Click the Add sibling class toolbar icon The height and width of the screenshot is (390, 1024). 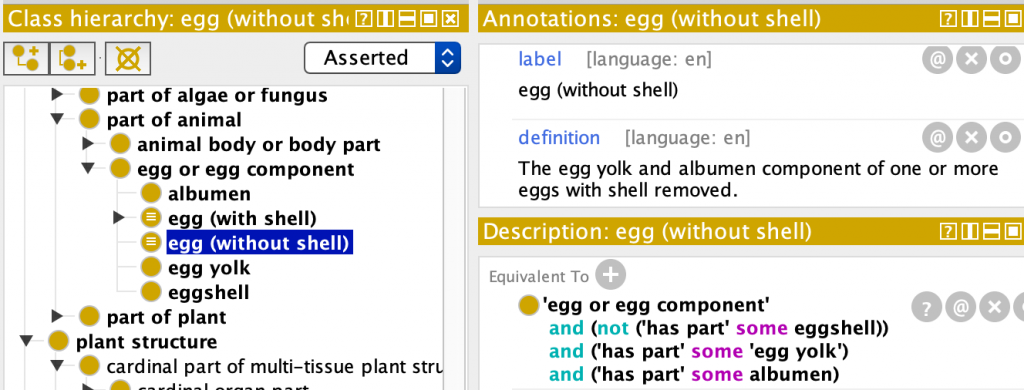pyautogui.click(x=72, y=59)
